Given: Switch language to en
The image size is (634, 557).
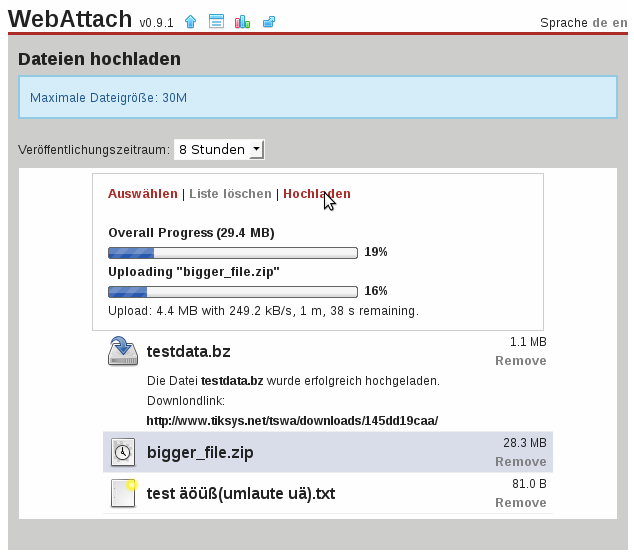Looking at the screenshot, I should [x=619, y=23].
